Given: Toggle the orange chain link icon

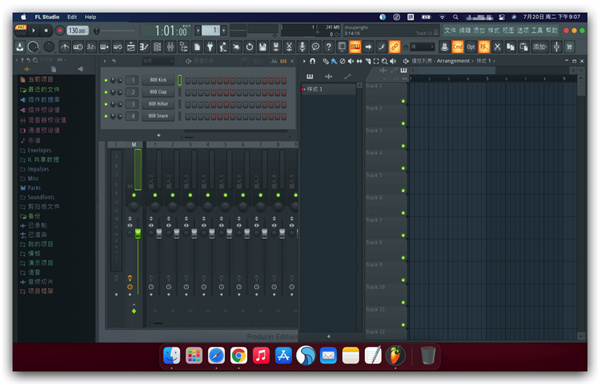Looking at the screenshot, I should [395, 47].
